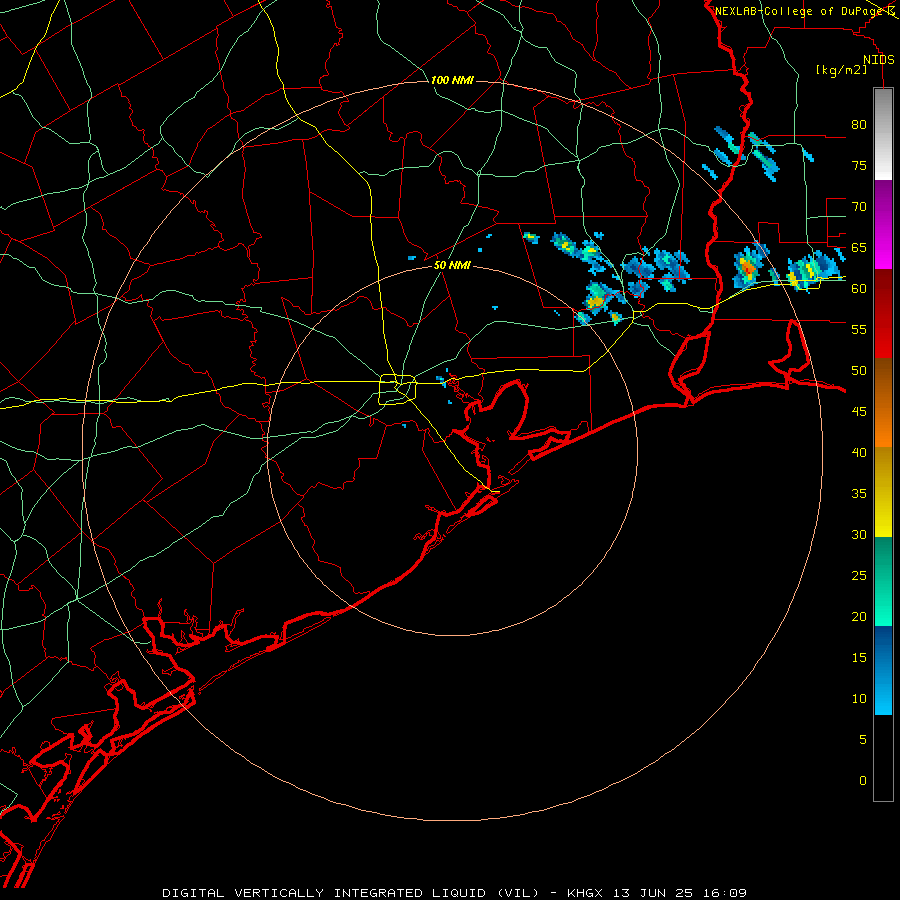Click the scale value 75

pos(859,165)
